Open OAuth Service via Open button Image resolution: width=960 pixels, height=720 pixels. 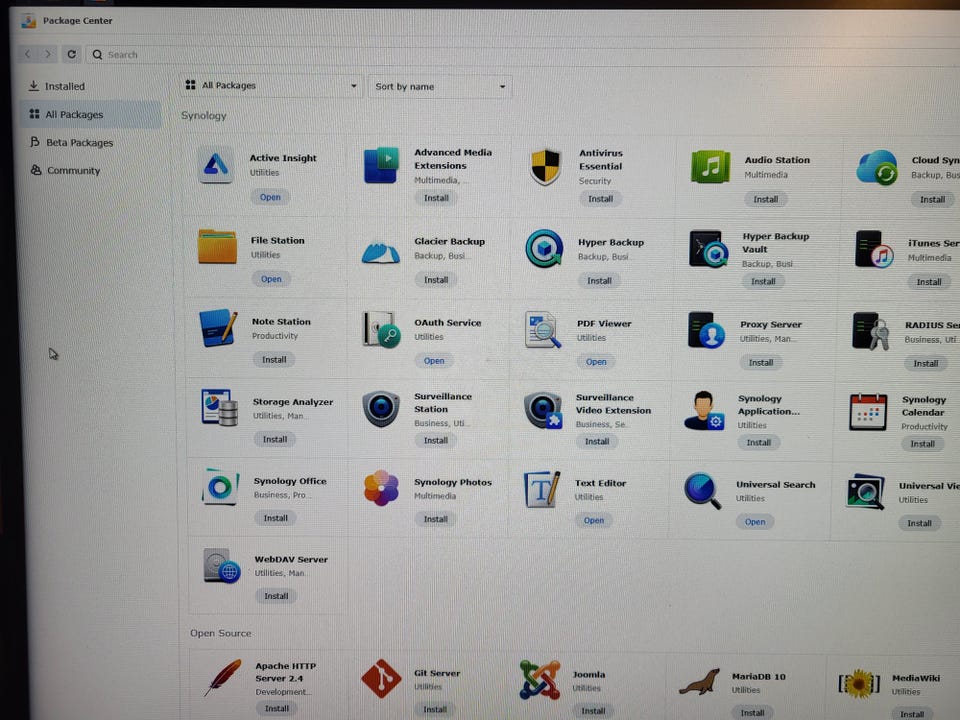click(434, 361)
